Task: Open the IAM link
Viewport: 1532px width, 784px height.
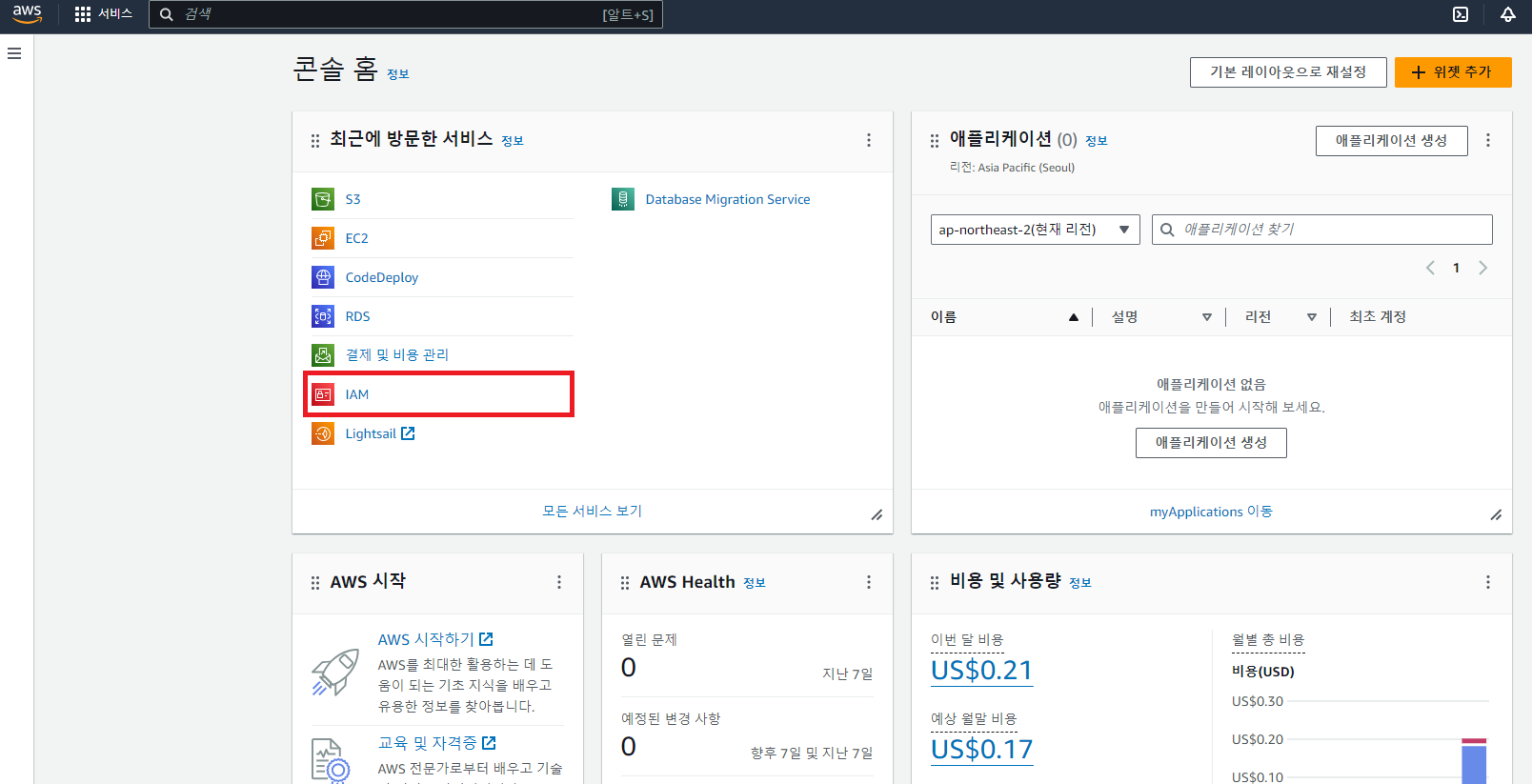Action: (357, 394)
